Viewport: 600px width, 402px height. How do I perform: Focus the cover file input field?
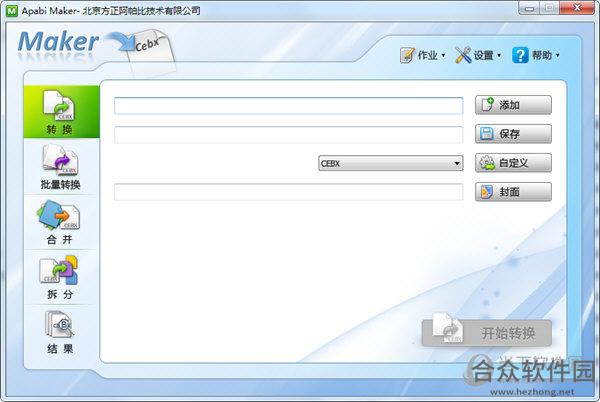click(x=289, y=192)
